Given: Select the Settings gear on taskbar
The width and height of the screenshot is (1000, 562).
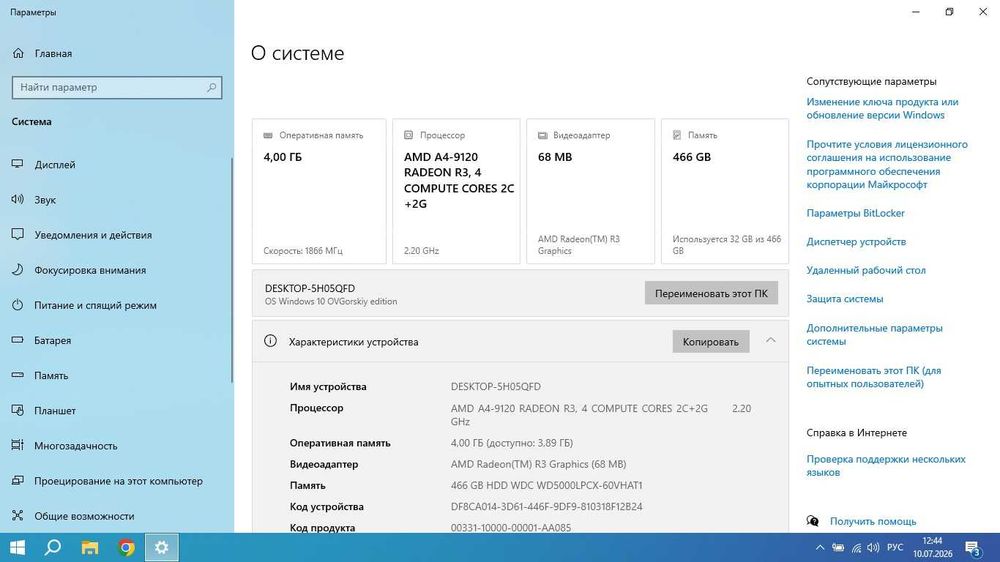Looking at the screenshot, I should point(162,547).
